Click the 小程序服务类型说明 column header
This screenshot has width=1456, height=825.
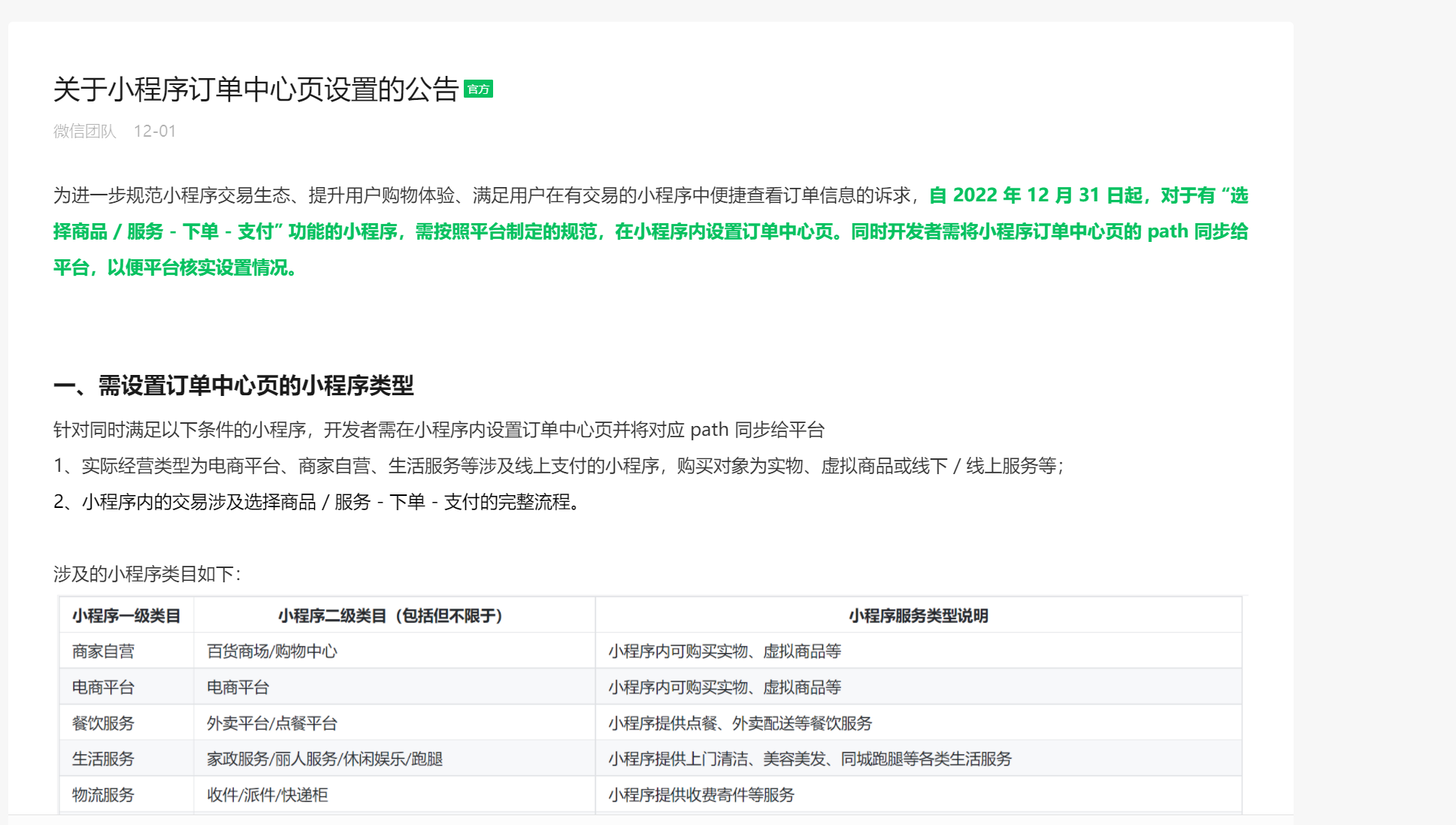[918, 616]
